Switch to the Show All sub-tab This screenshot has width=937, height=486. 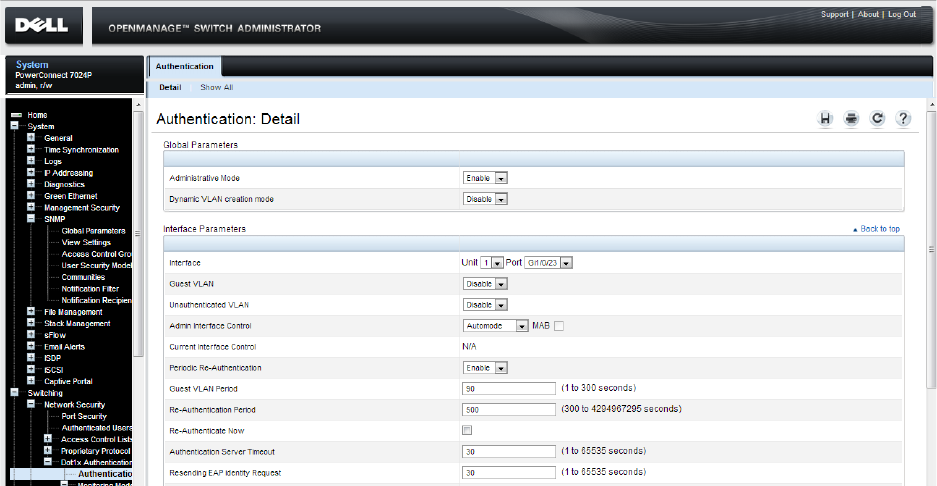(216, 87)
